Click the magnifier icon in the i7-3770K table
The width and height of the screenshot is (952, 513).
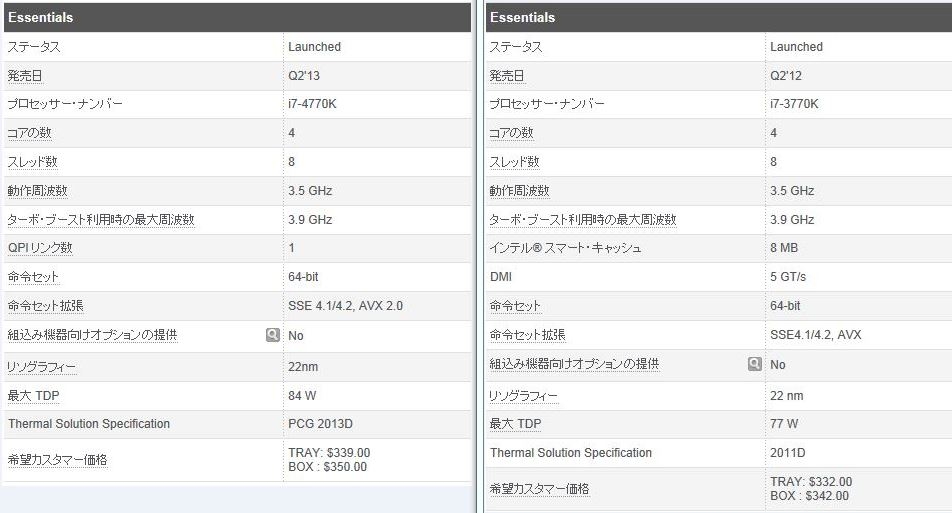click(755, 365)
